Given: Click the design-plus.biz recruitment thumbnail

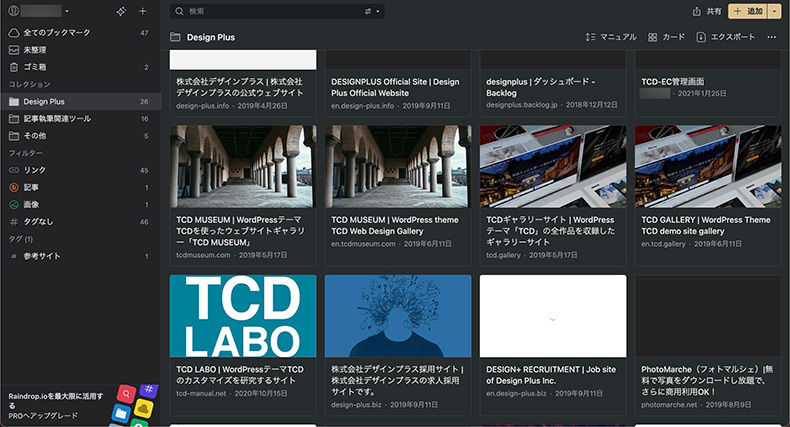Looking at the screenshot, I should pyautogui.click(x=398, y=316).
